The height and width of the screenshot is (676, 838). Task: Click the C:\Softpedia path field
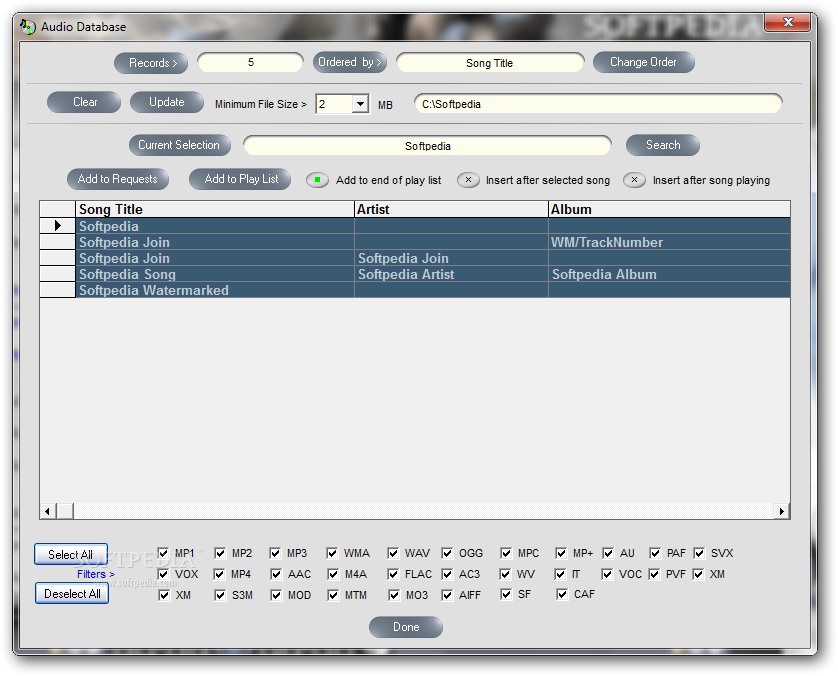599,104
